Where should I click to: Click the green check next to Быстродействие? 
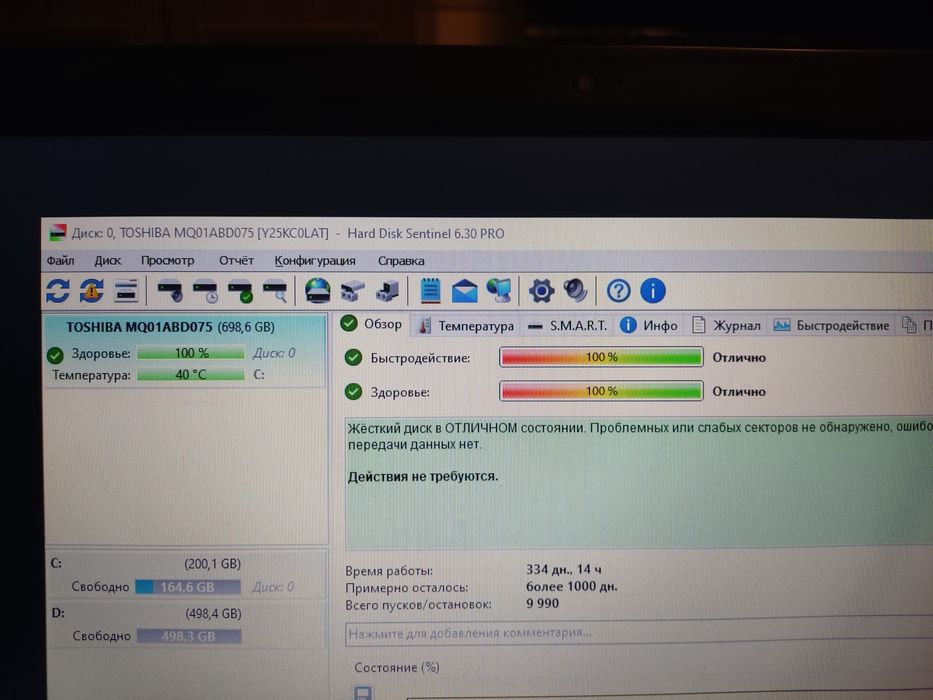click(353, 357)
